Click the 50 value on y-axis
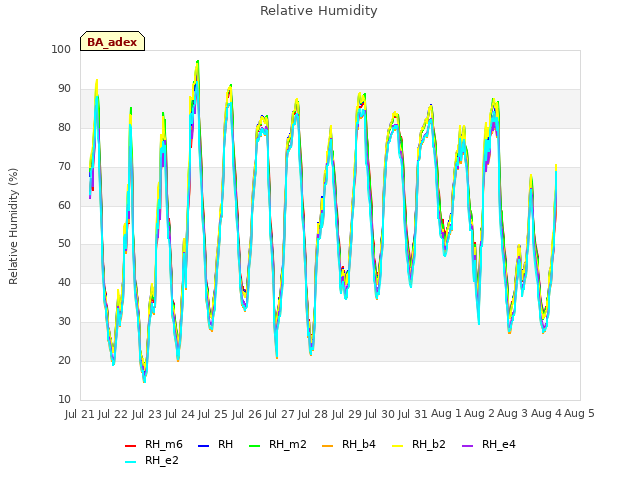Screen dimensions: 640x480 point(64,244)
